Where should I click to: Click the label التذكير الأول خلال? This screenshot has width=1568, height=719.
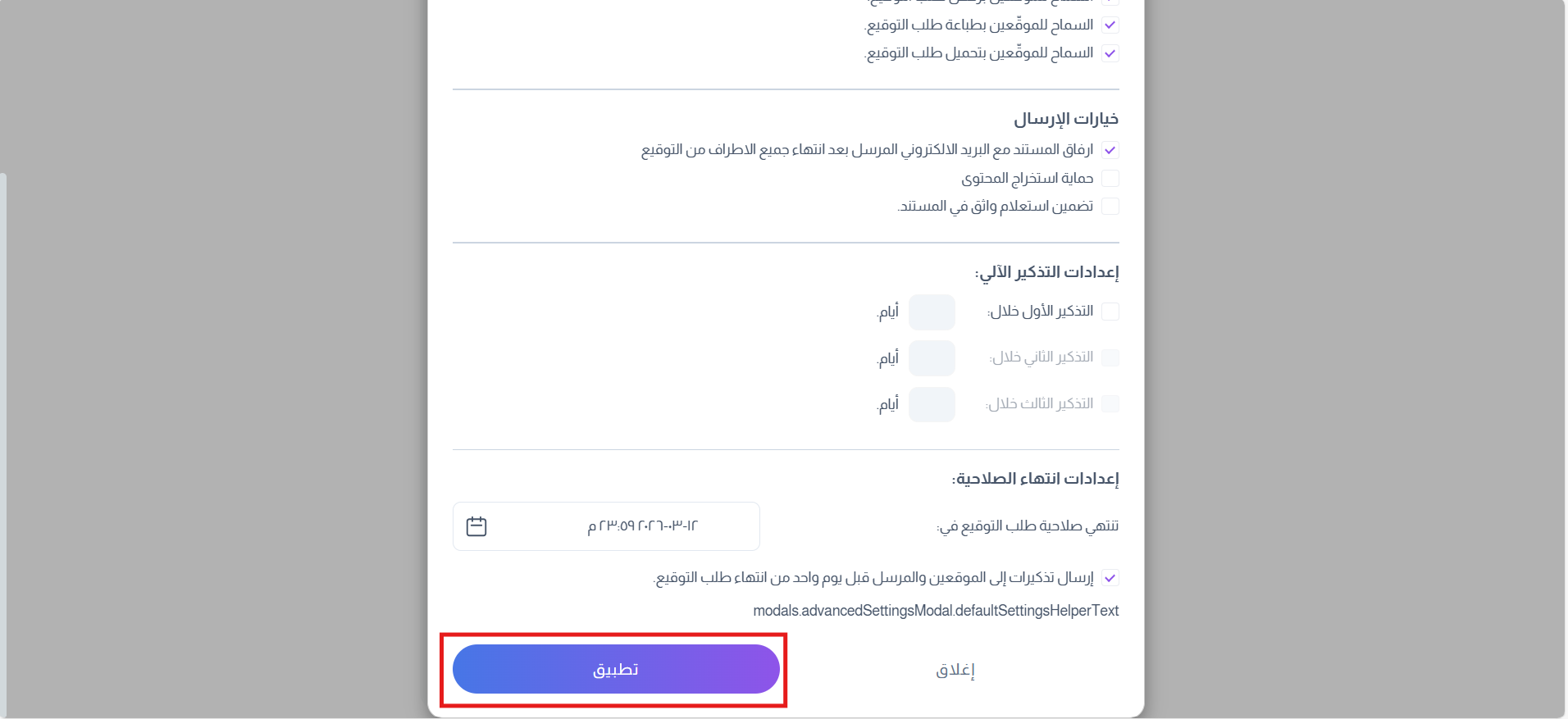(1040, 312)
